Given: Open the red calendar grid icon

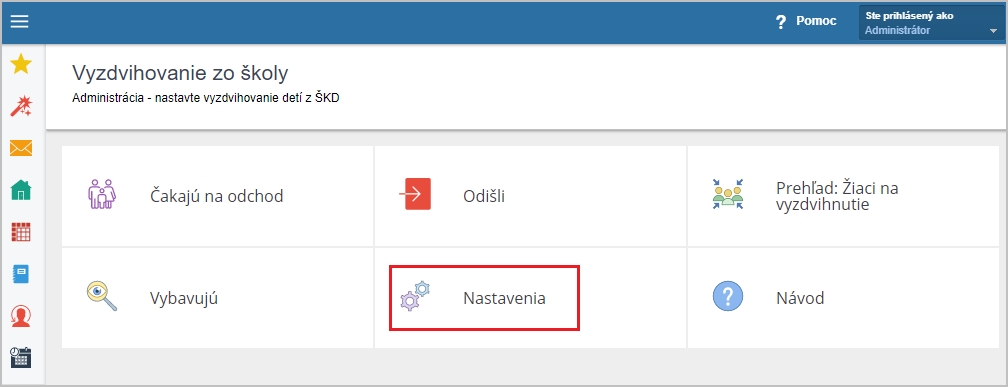Looking at the screenshot, I should click(21, 232).
